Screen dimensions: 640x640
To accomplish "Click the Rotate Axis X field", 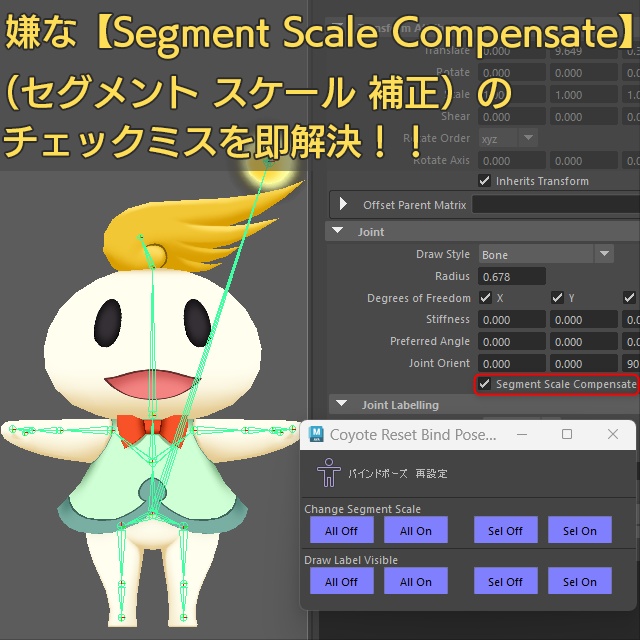I will click(512, 160).
